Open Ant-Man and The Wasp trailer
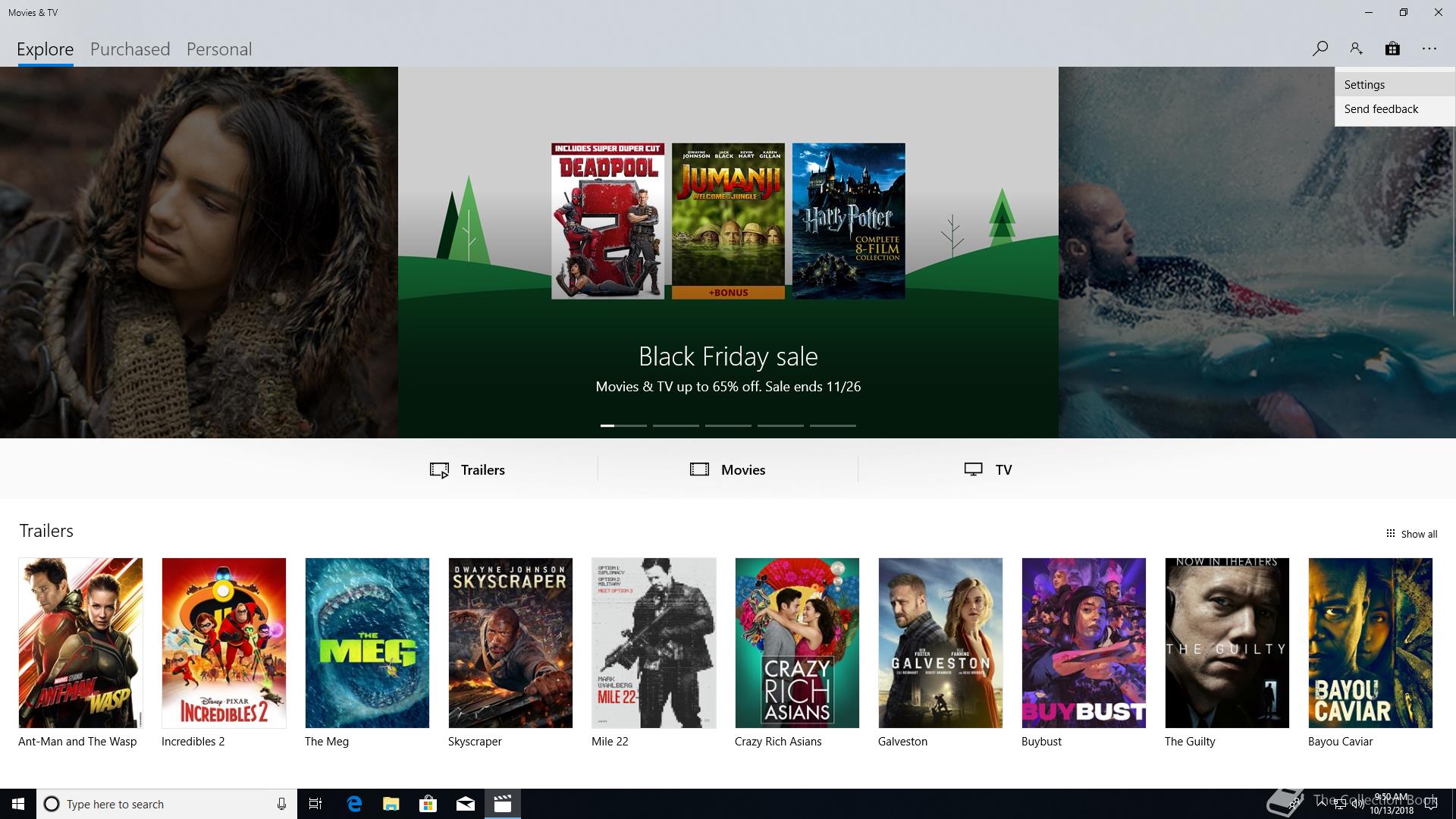1456x819 pixels. [x=80, y=643]
